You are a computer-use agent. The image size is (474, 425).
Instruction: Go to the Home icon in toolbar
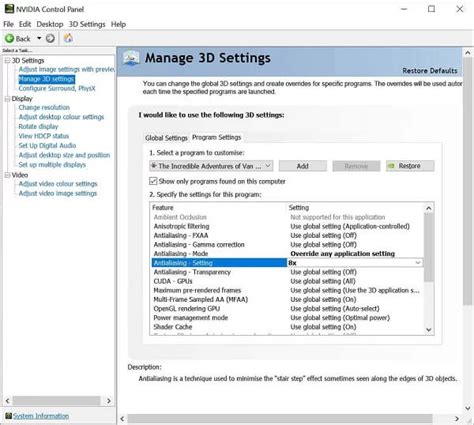pyautogui.click(x=68, y=38)
